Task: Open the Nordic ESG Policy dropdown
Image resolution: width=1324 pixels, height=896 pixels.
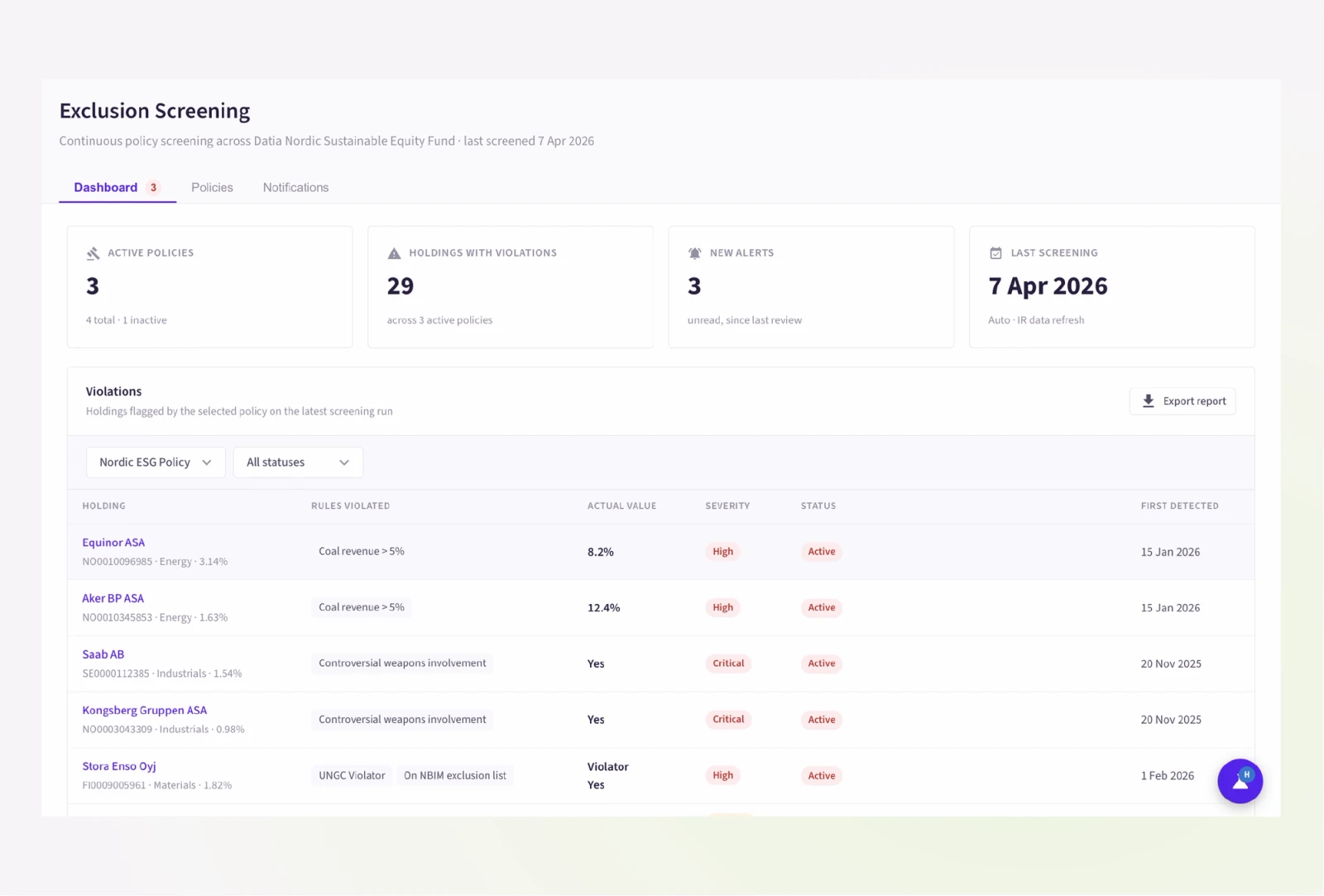Action: point(156,462)
